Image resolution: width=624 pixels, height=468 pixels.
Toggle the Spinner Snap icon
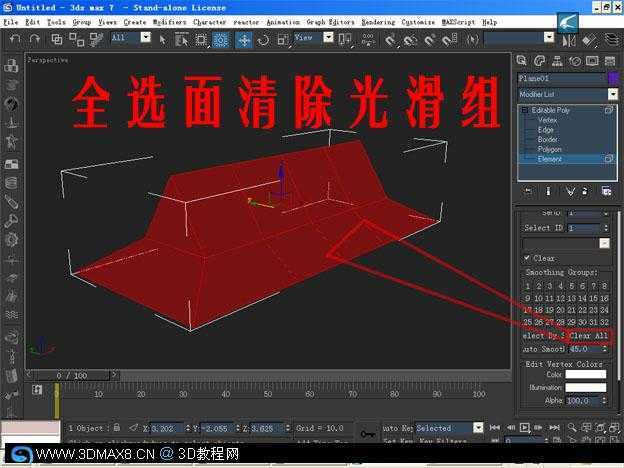click(450, 39)
